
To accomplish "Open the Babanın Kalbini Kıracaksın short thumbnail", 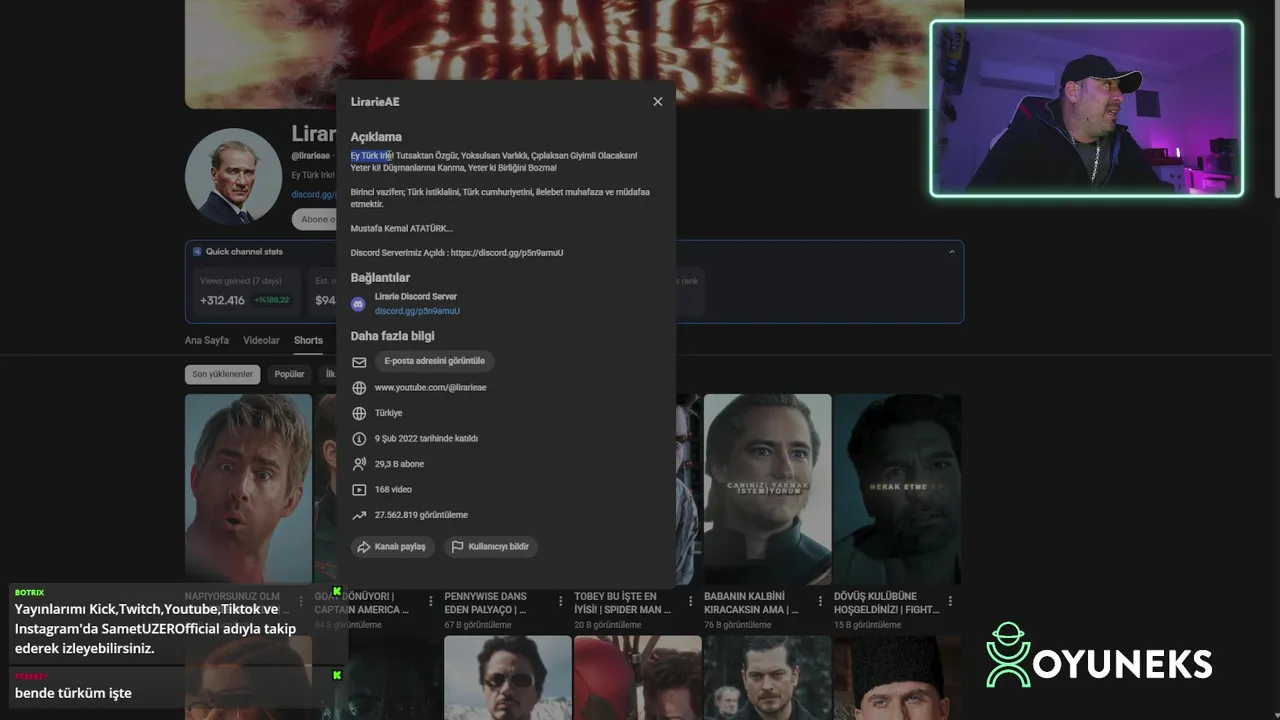I will point(767,489).
